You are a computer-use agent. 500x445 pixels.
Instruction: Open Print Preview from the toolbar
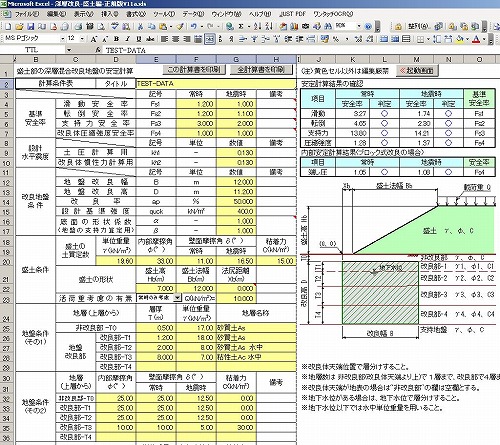tap(101, 26)
